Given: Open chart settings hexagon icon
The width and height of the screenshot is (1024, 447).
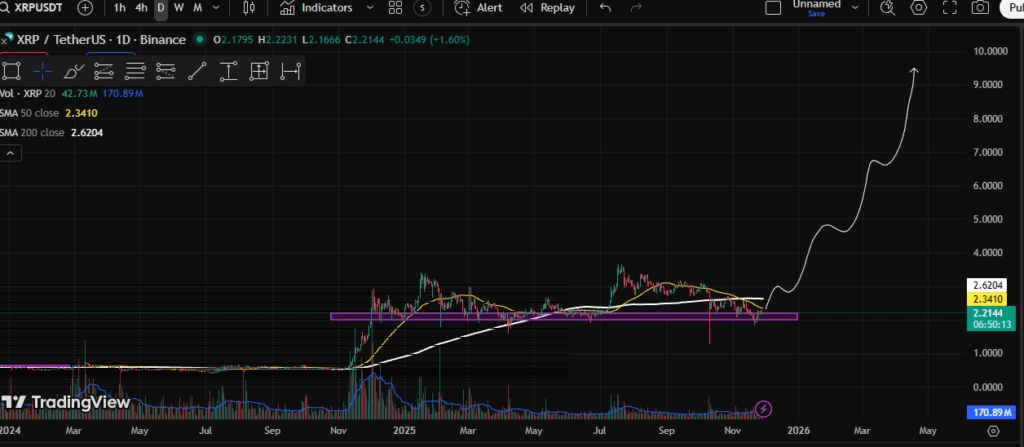Looking at the screenshot, I should click(x=919, y=8).
